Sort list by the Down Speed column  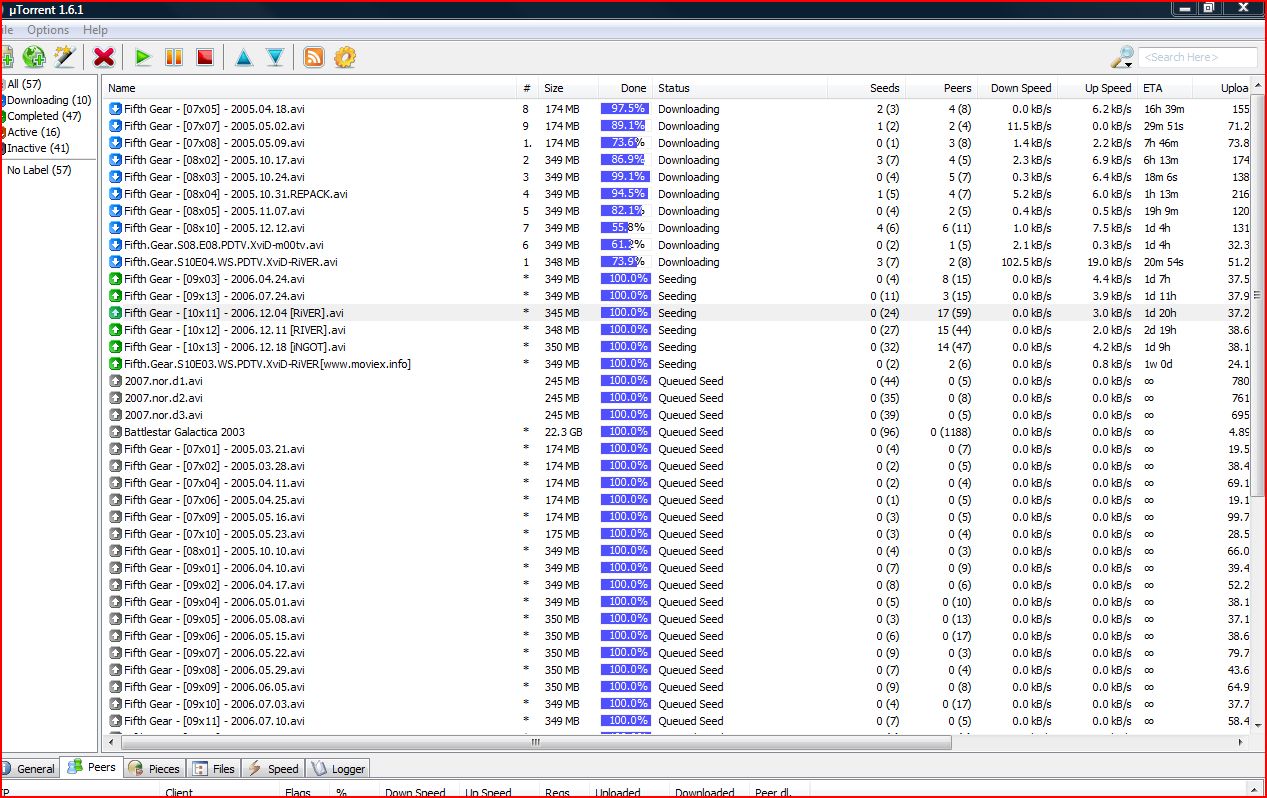pos(1020,88)
